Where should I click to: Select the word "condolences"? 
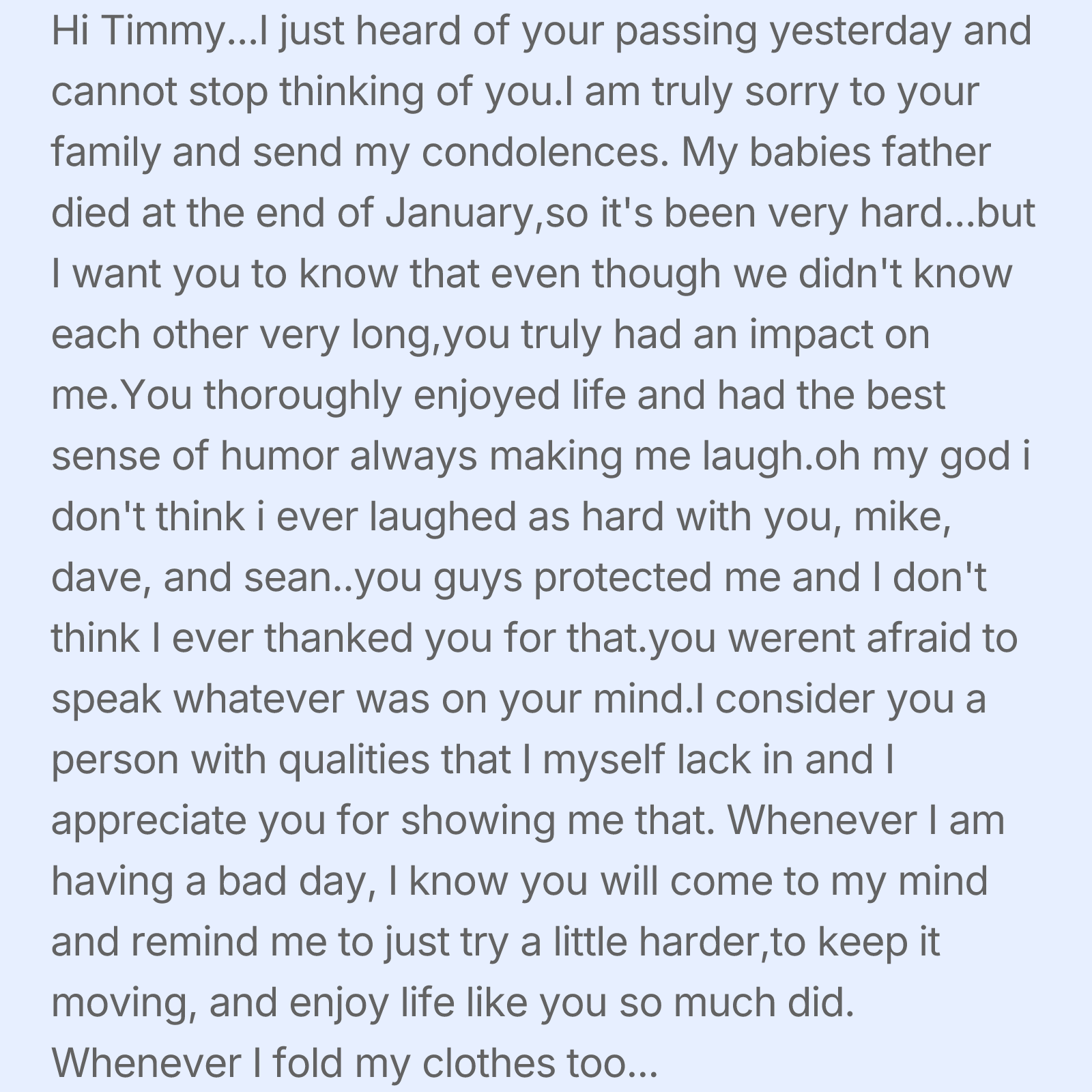click(x=541, y=153)
